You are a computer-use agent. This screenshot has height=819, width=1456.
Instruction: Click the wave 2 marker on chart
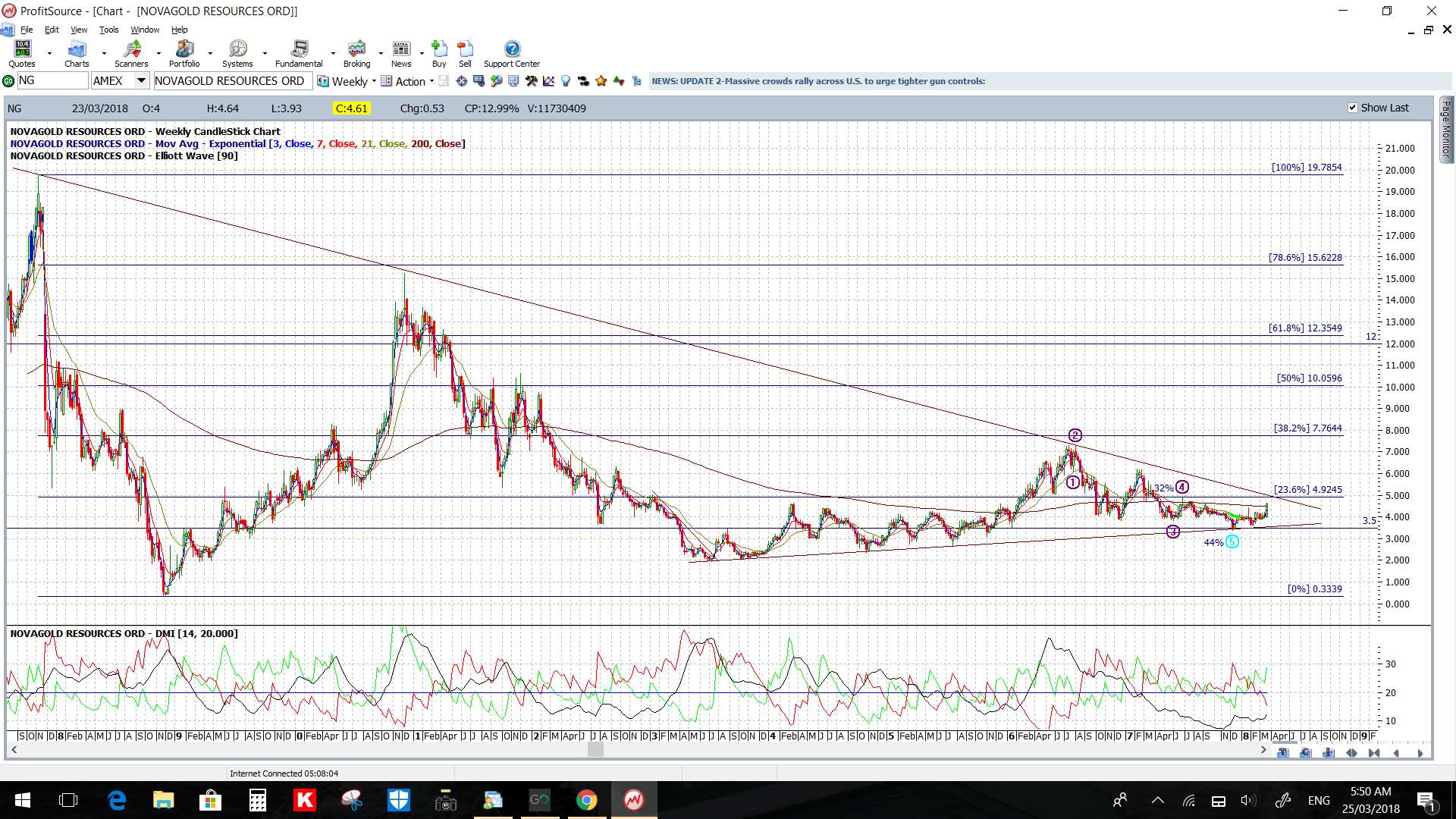(x=1075, y=435)
